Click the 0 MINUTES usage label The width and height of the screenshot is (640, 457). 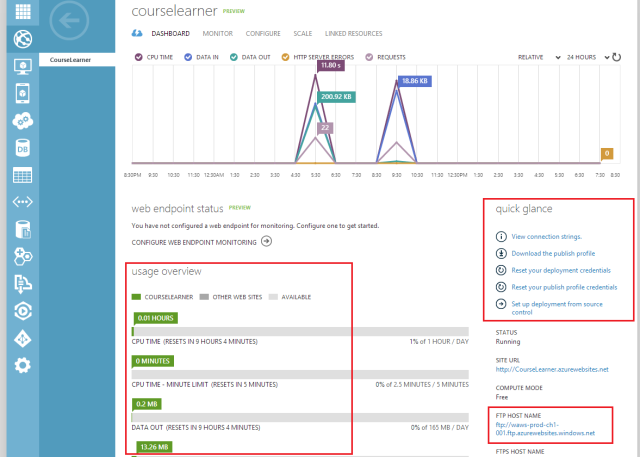point(153,361)
